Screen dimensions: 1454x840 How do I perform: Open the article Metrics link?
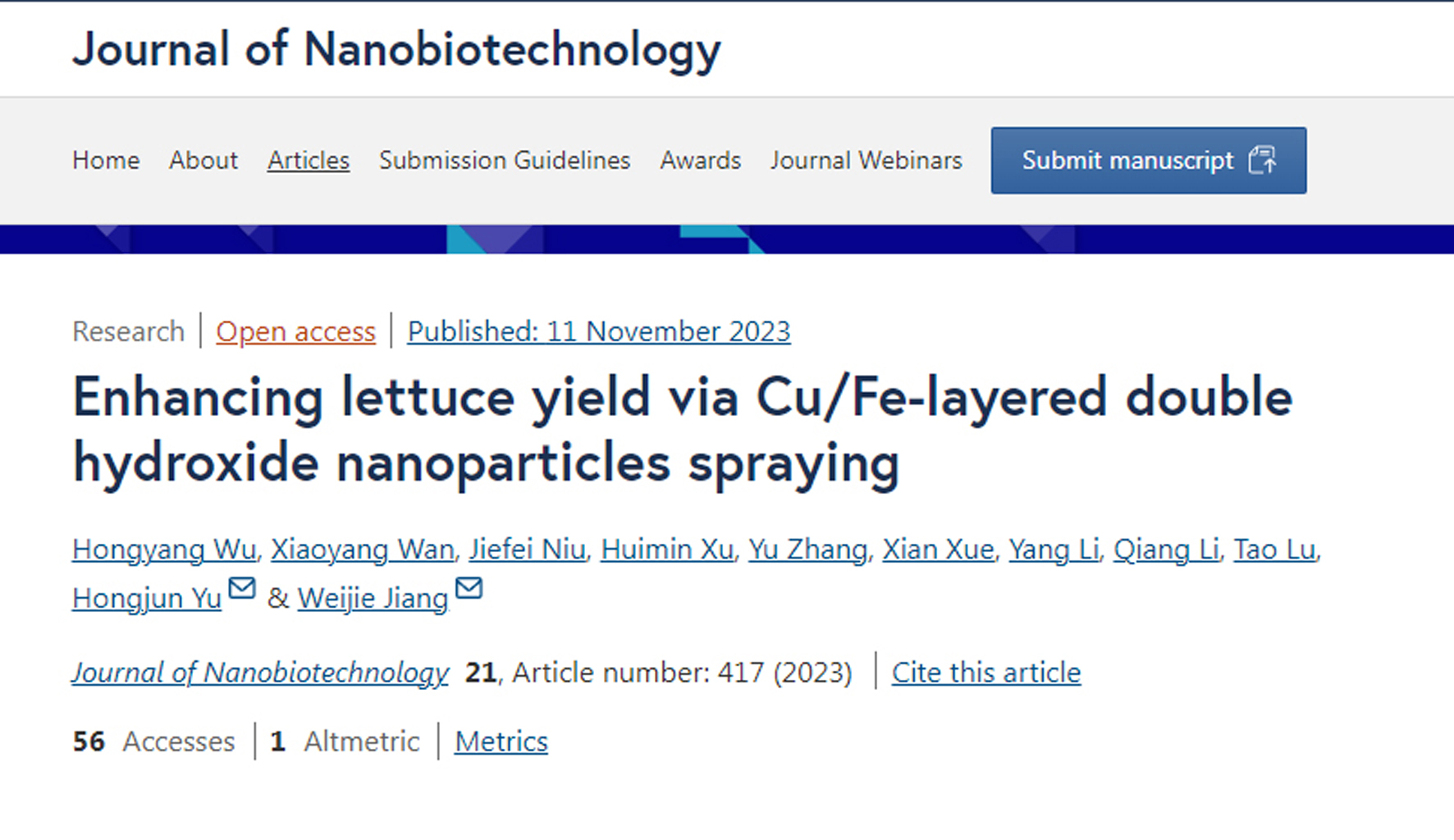(501, 742)
